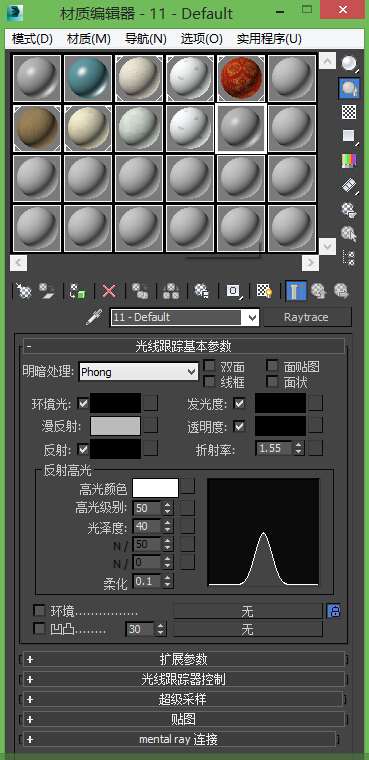Uncheck the 发光度 checkbox

(x=239, y=403)
